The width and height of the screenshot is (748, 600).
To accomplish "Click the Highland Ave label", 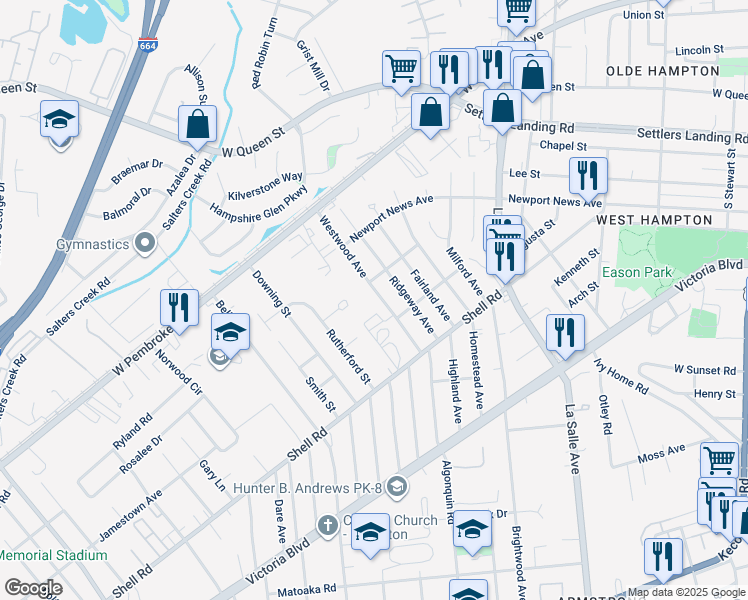I will point(456,391).
